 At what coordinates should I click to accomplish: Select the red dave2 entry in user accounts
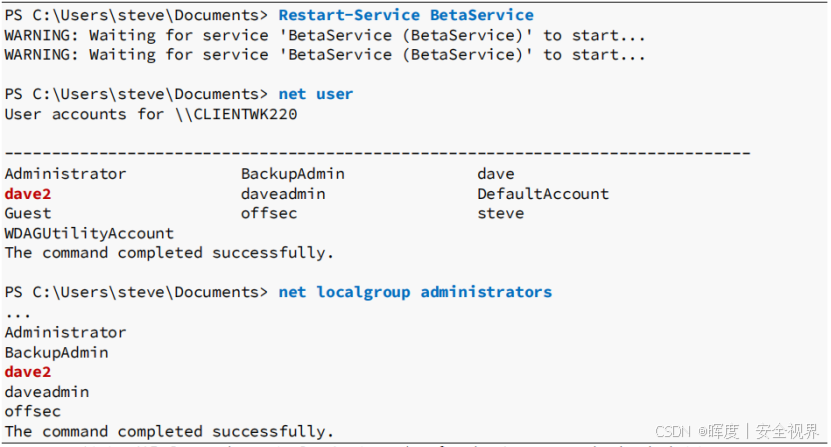coord(28,194)
